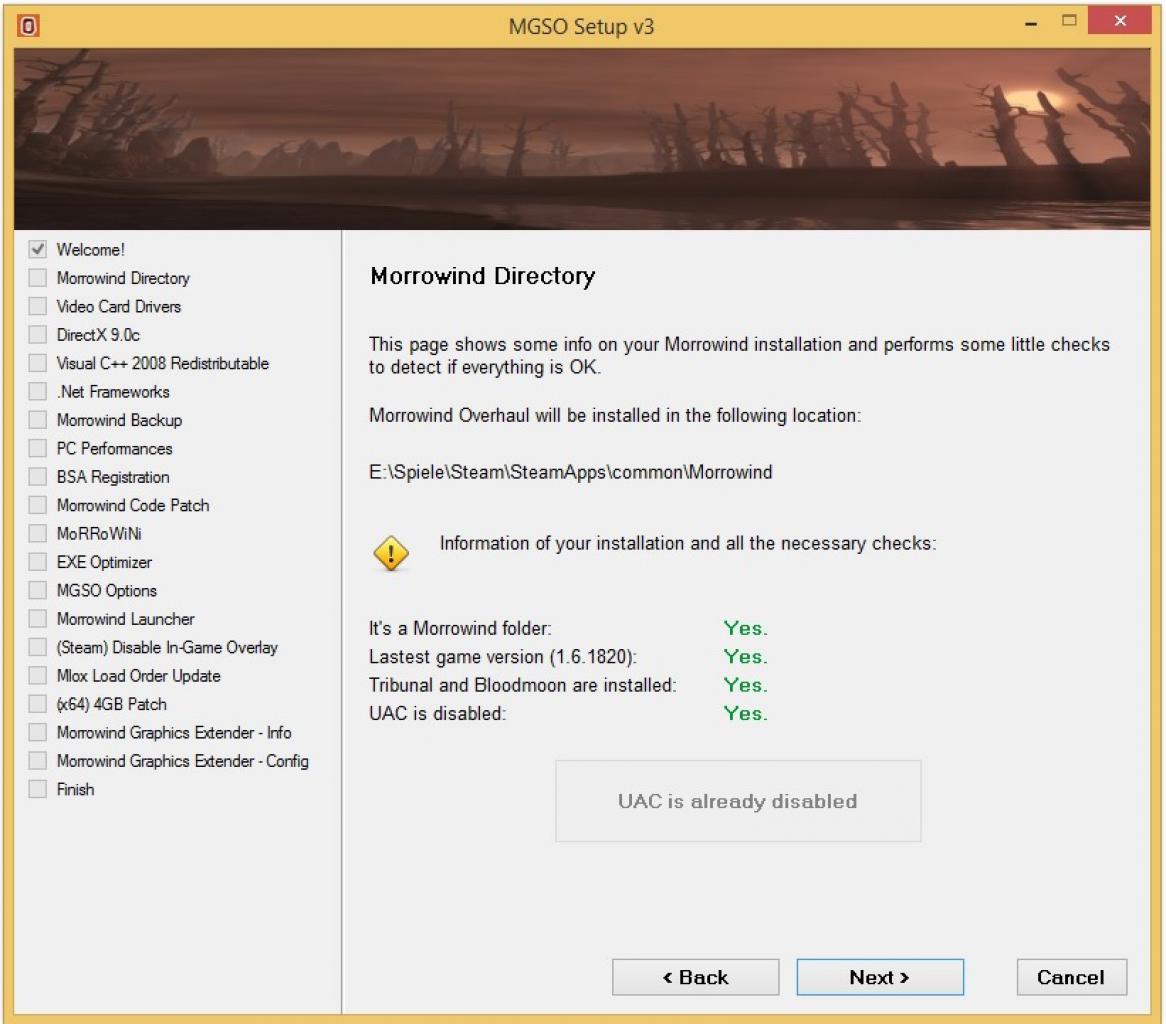Go Back to the previous page

pos(695,977)
